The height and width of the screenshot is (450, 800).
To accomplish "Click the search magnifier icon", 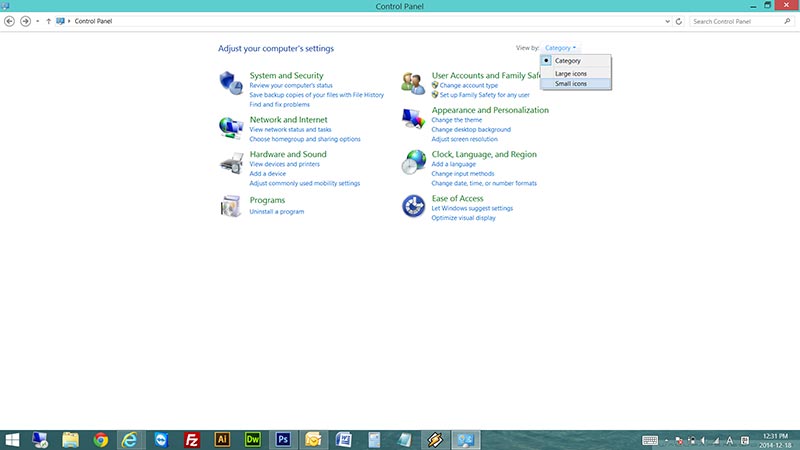I will click(x=787, y=21).
